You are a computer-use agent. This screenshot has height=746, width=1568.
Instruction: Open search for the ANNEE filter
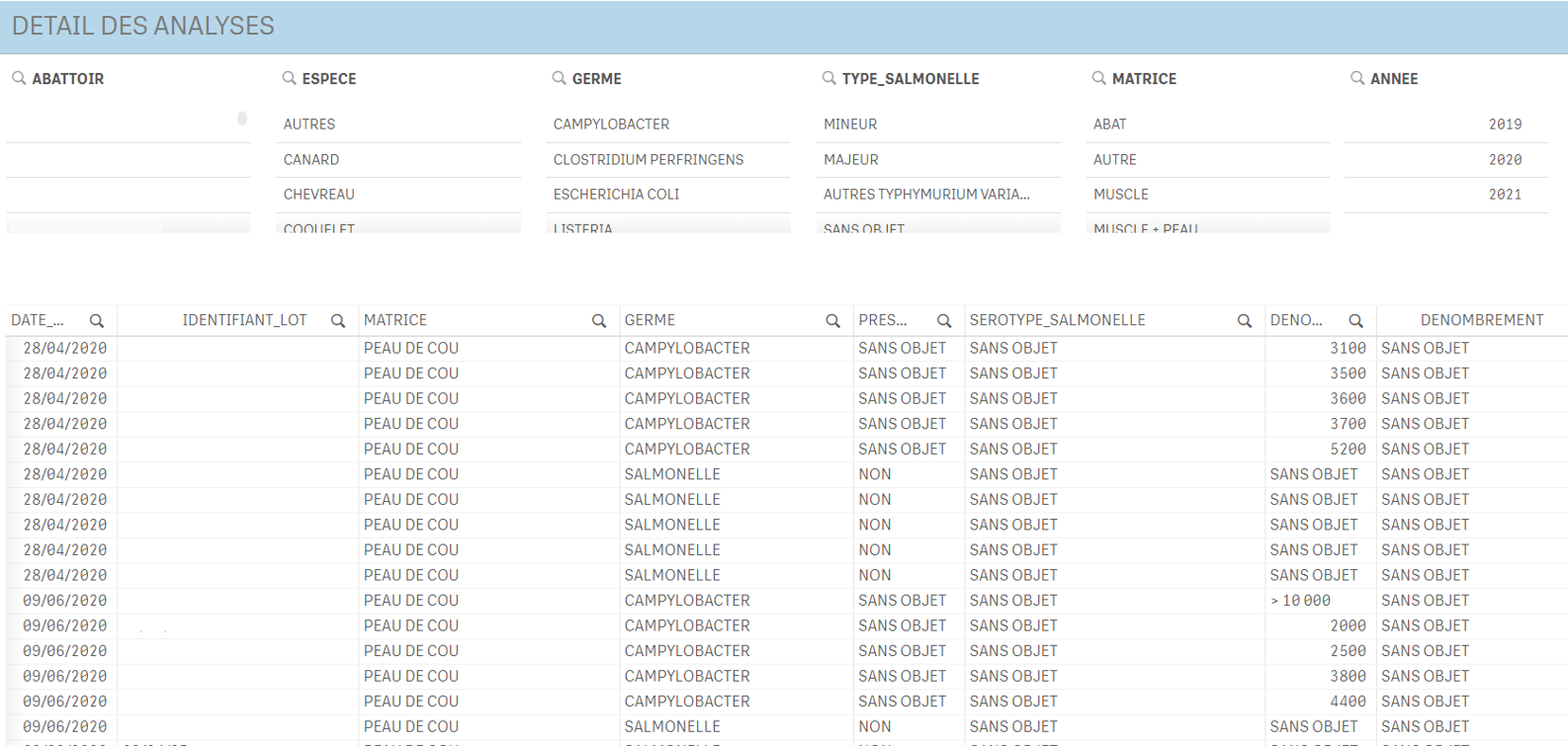coord(1357,78)
